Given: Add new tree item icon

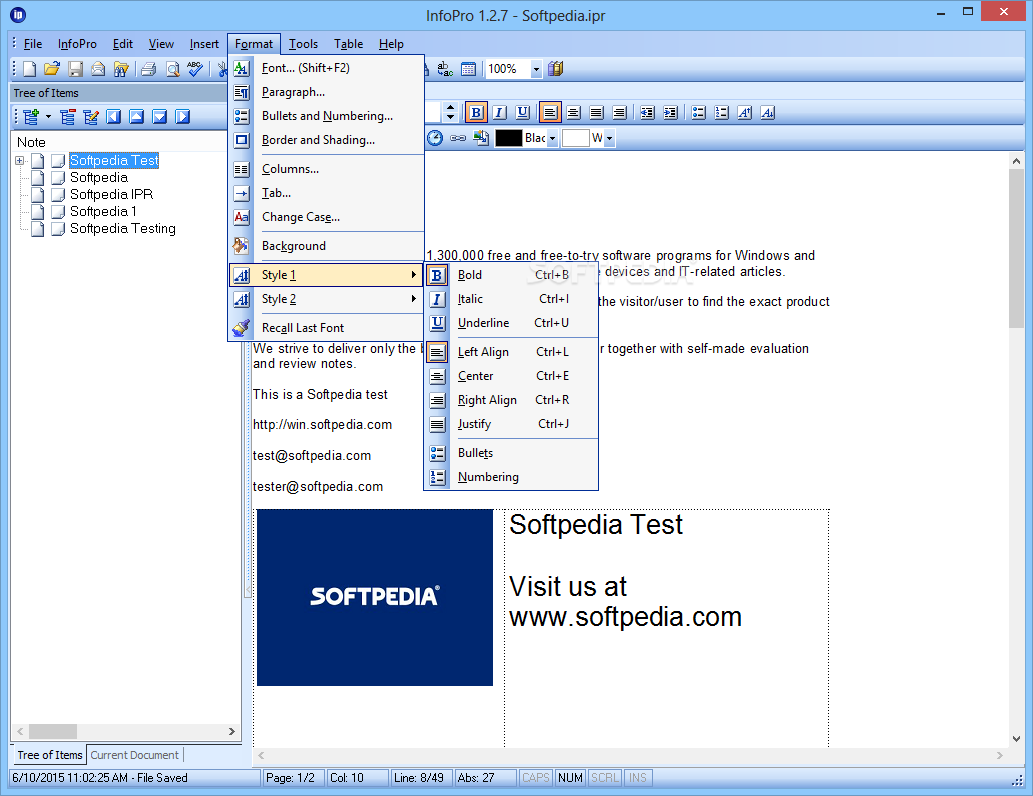Looking at the screenshot, I should pyautogui.click(x=31, y=117).
